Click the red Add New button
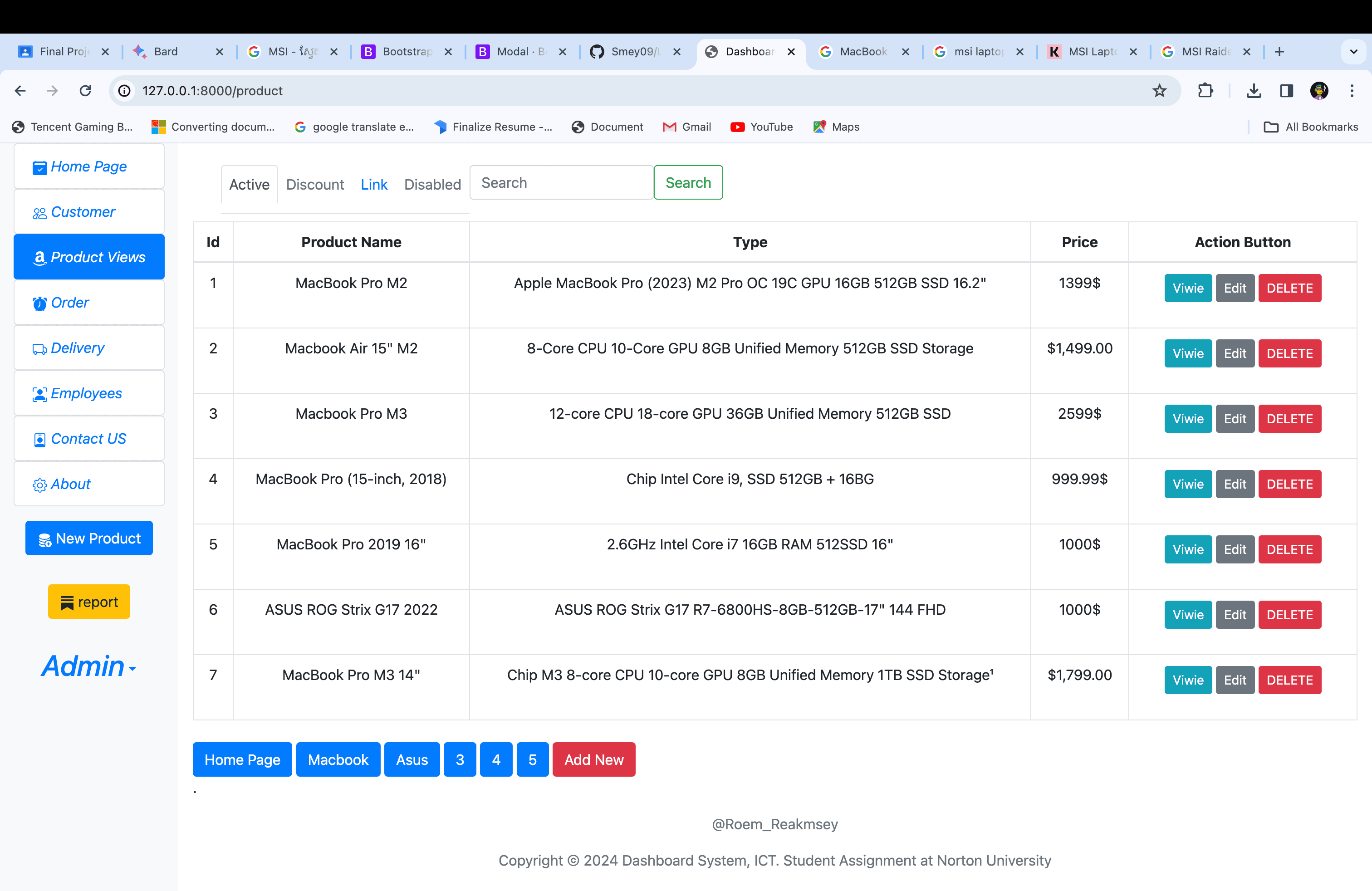1372x891 pixels. [x=594, y=759]
